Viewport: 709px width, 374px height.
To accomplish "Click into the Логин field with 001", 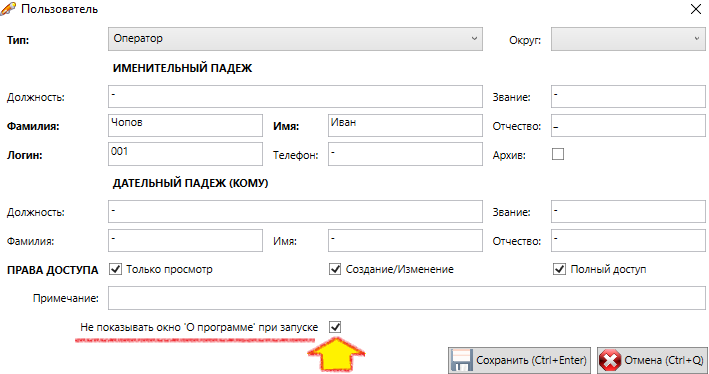I will [185, 154].
